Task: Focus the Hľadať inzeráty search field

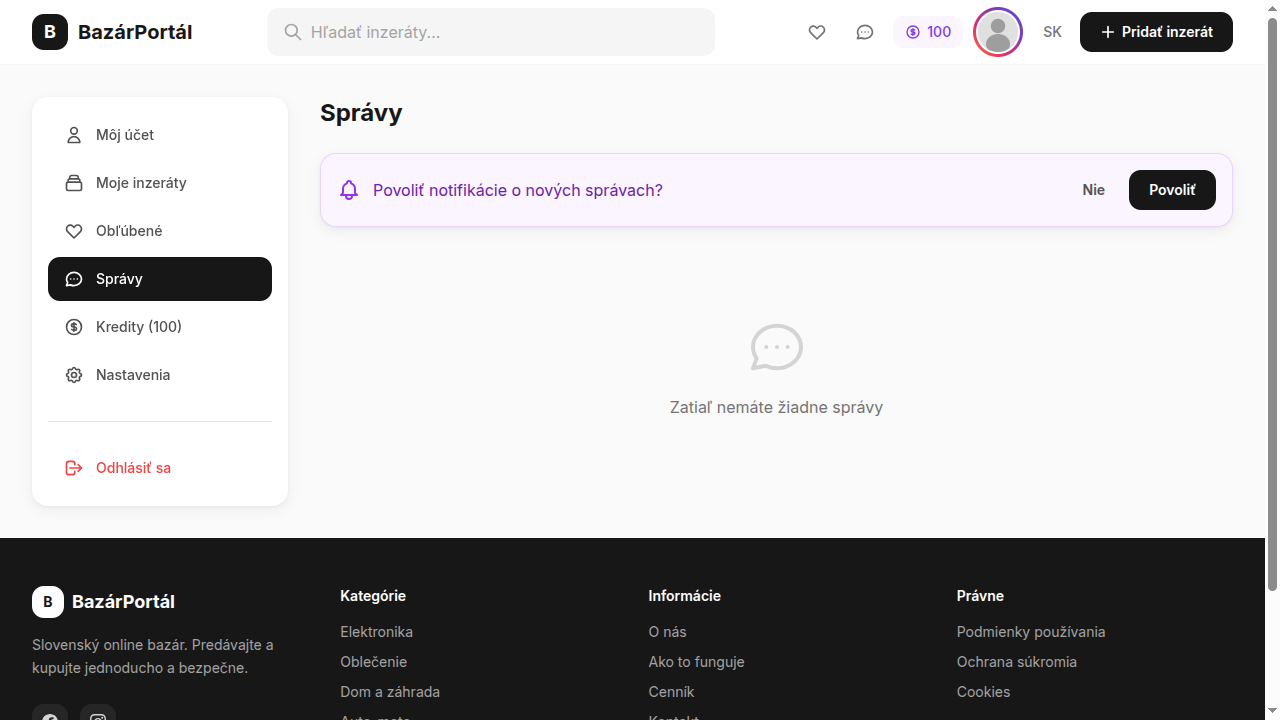Action: coord(490,32)
